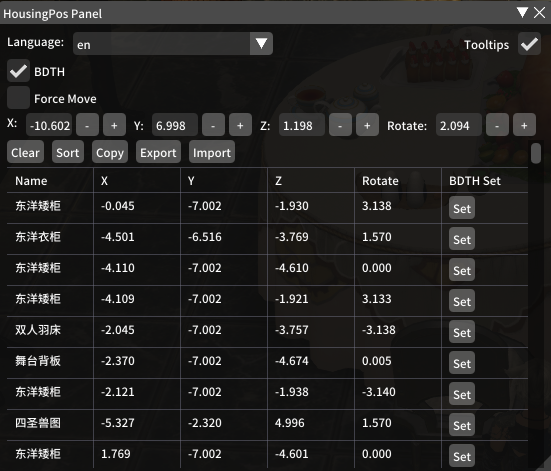Screen dimensions: 551x471
Task: Click the X value input field
Action: [x=49, y=125]
